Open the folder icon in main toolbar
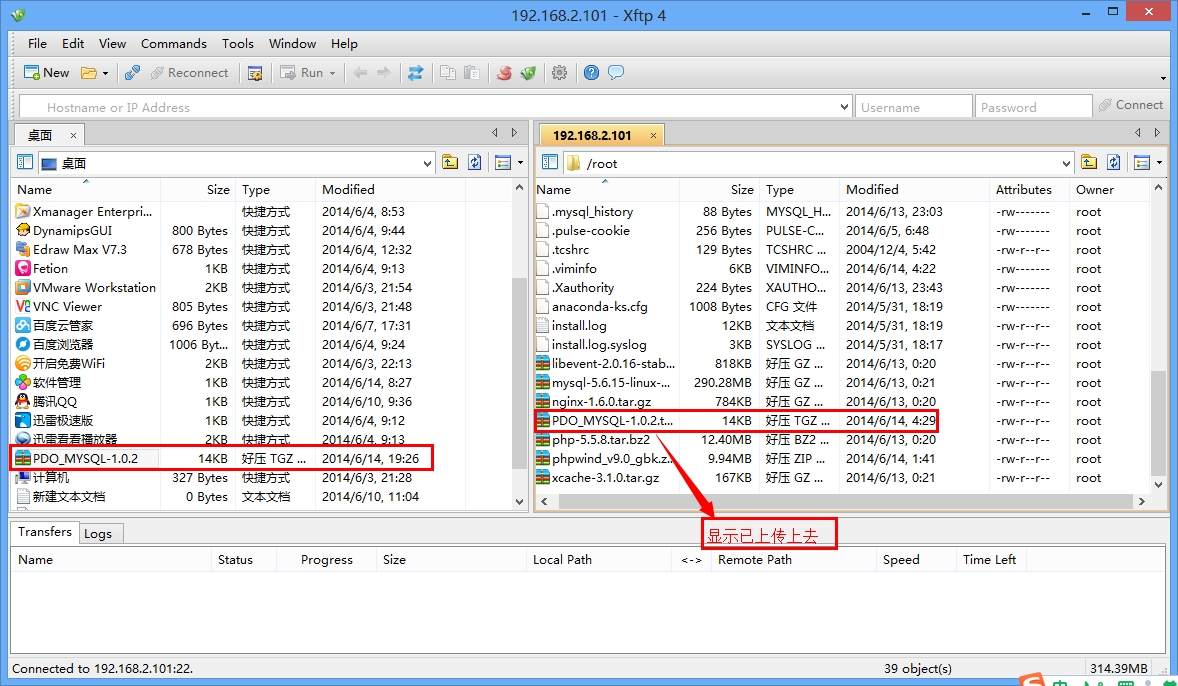 tap(89, 73)
